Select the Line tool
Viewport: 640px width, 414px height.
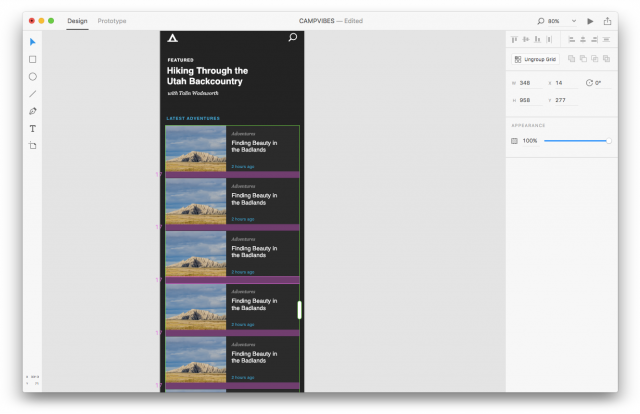tap(32, 93)
